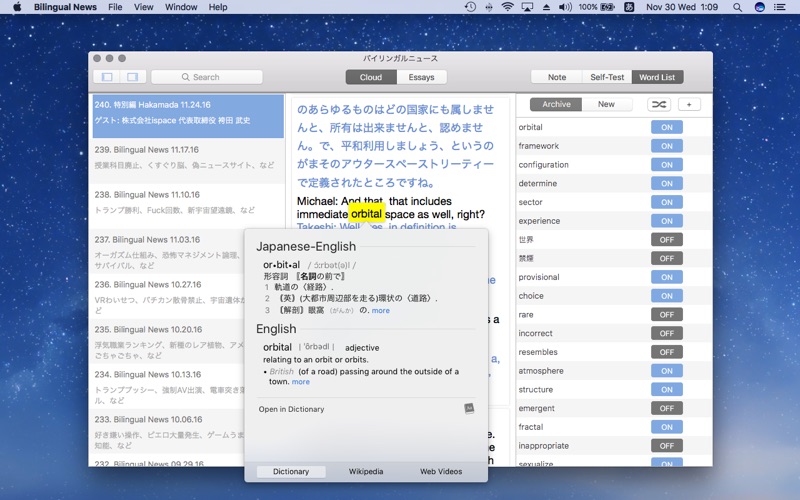Expand English definition 'more' link after 'town.'

coord(301,382)
